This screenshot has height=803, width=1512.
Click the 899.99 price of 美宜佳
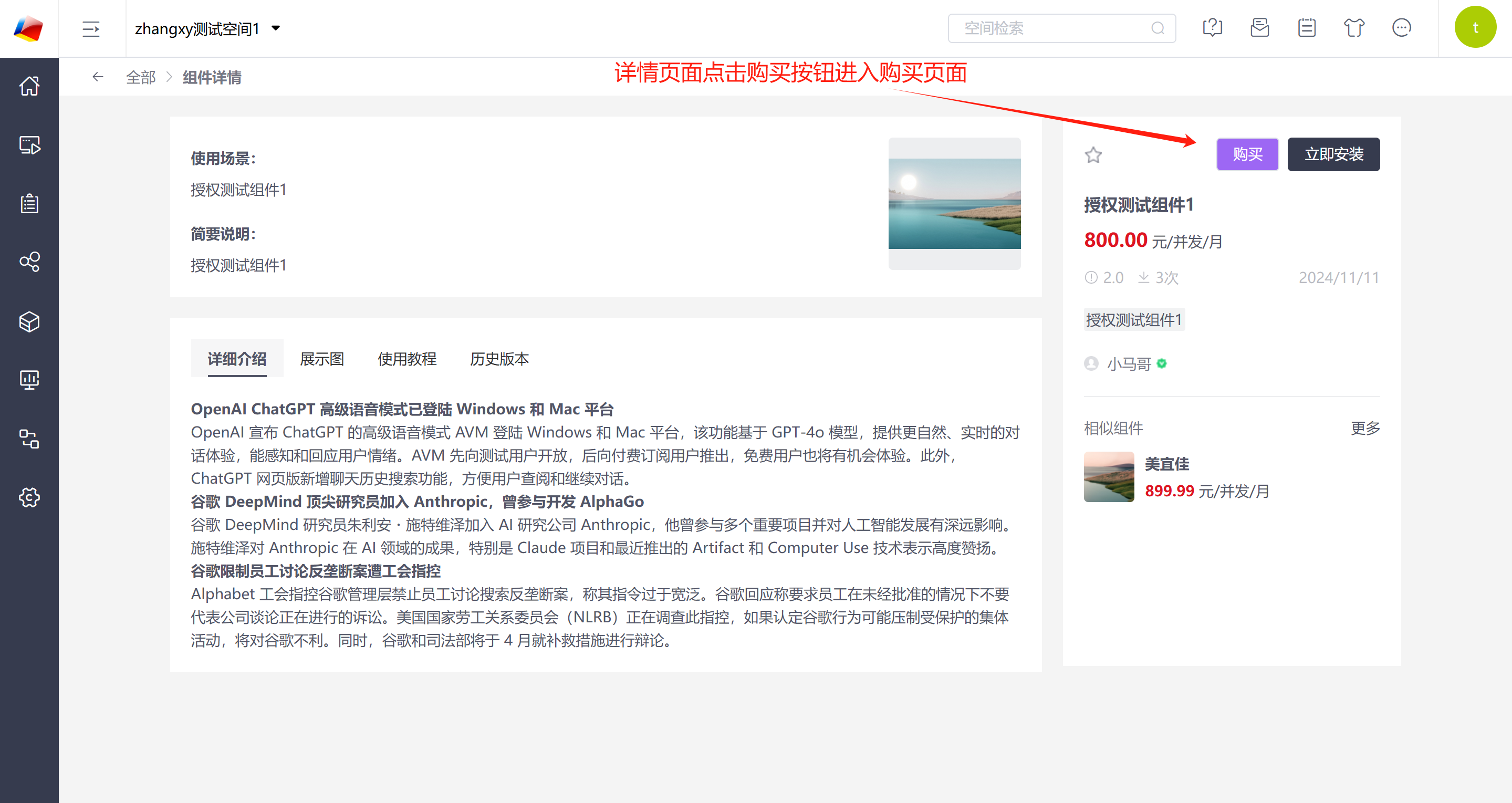click(1169, 491)
